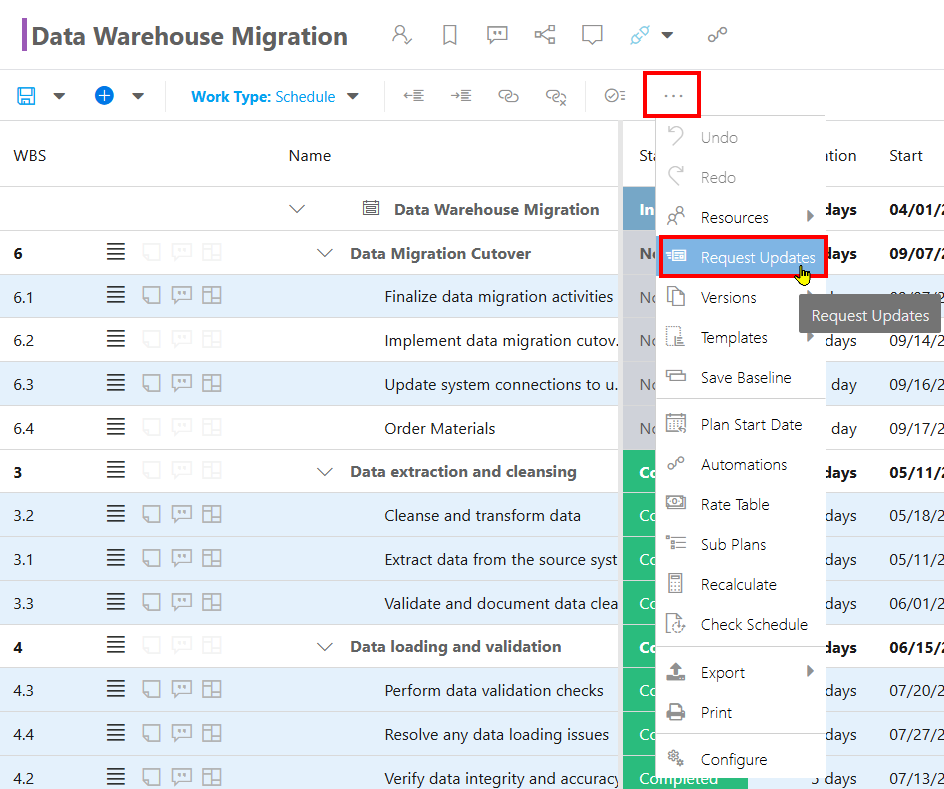Open comment icon for row 3.1
Screen dimensions: 944x789
point(181,558)
